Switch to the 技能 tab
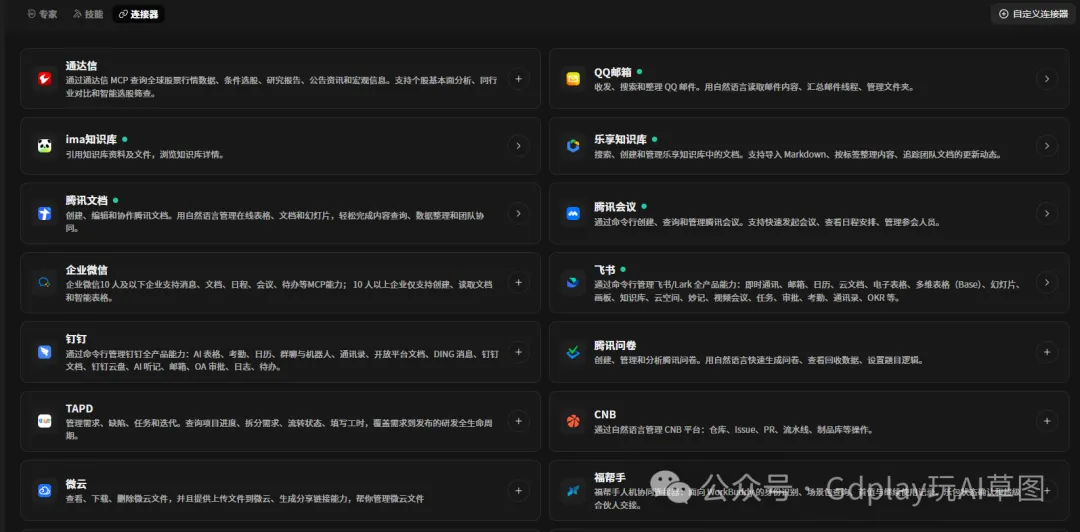 point(88,14)
